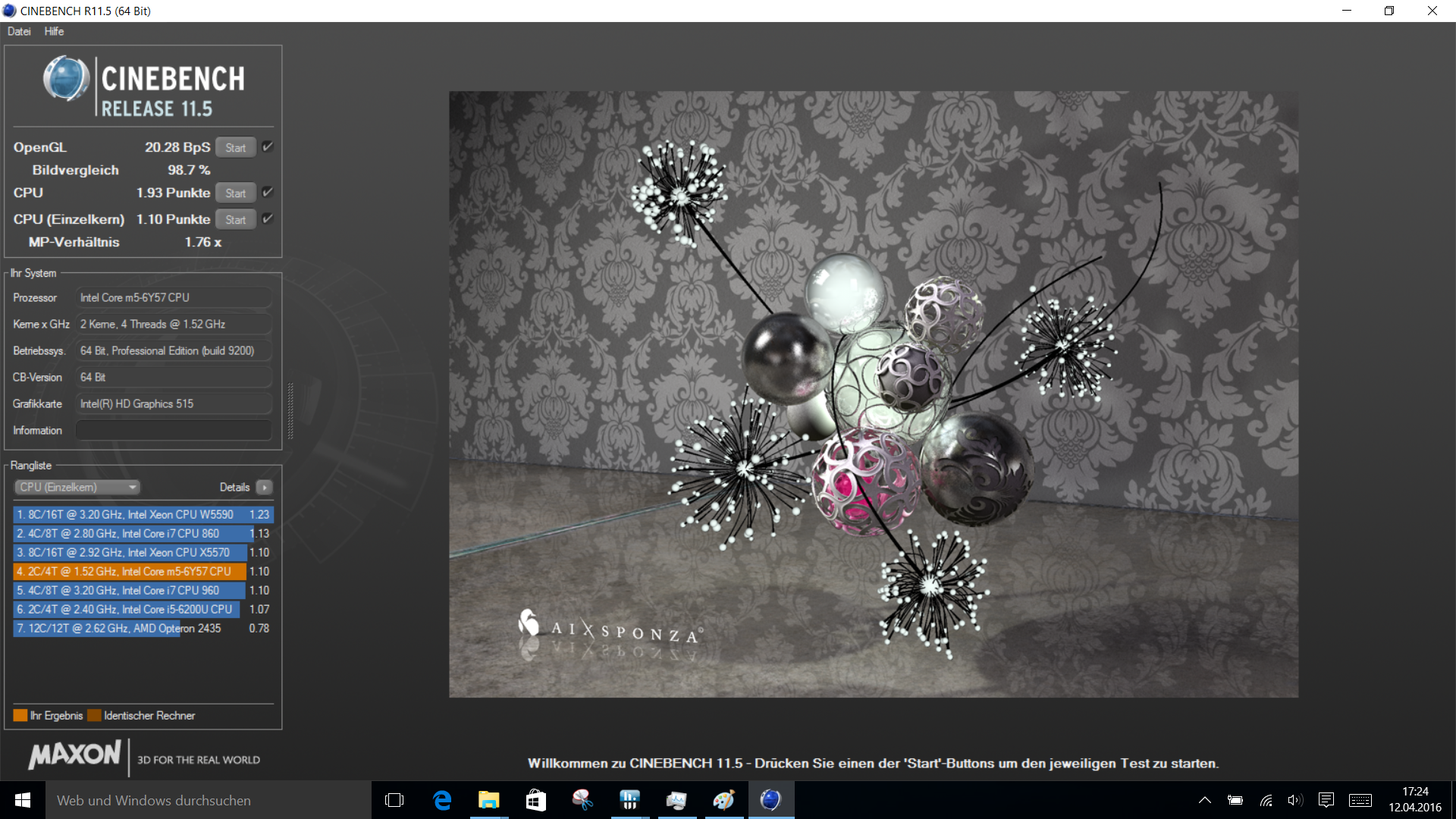Start the OpenGL benchmark
Viewport: 1456px width, 819px height.
(235, 148)
